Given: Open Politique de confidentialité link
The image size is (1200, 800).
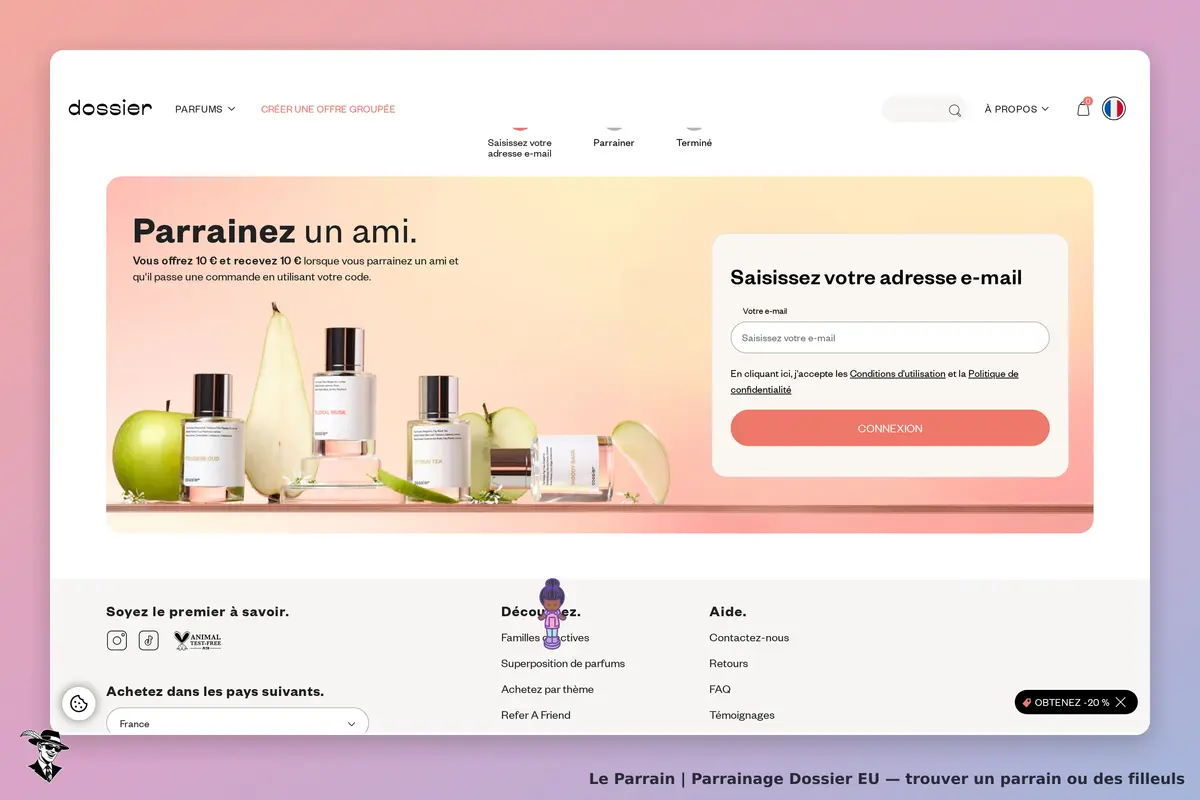Looking at the screenshot, I should 875,382.
